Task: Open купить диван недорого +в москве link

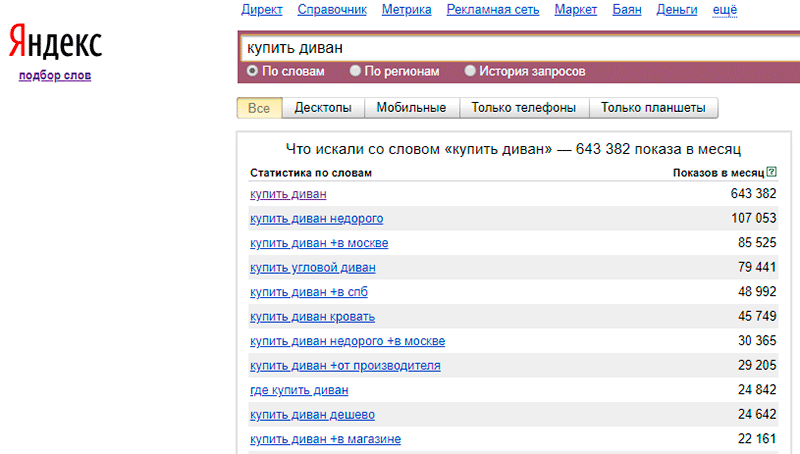Action: point(347,341)
